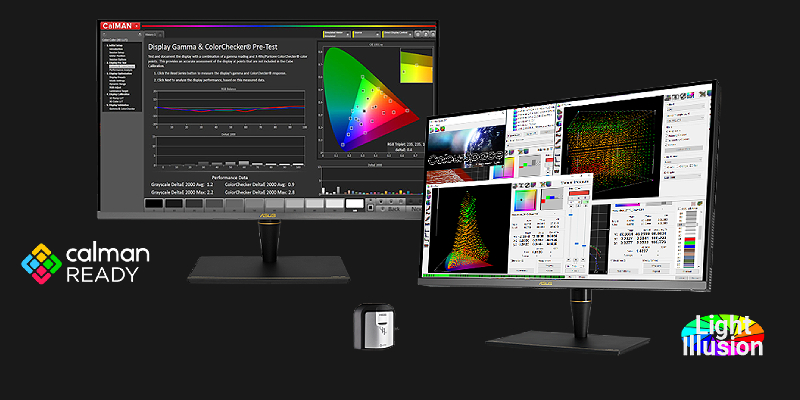Click the Back navigation button in CalMAN
The image size is (800, 400).
[392, 209]
